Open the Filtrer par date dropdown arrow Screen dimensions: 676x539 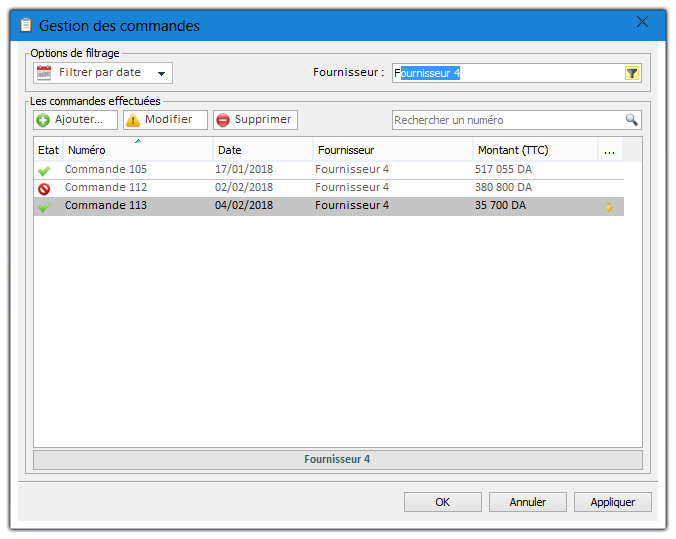click(161, 74)
